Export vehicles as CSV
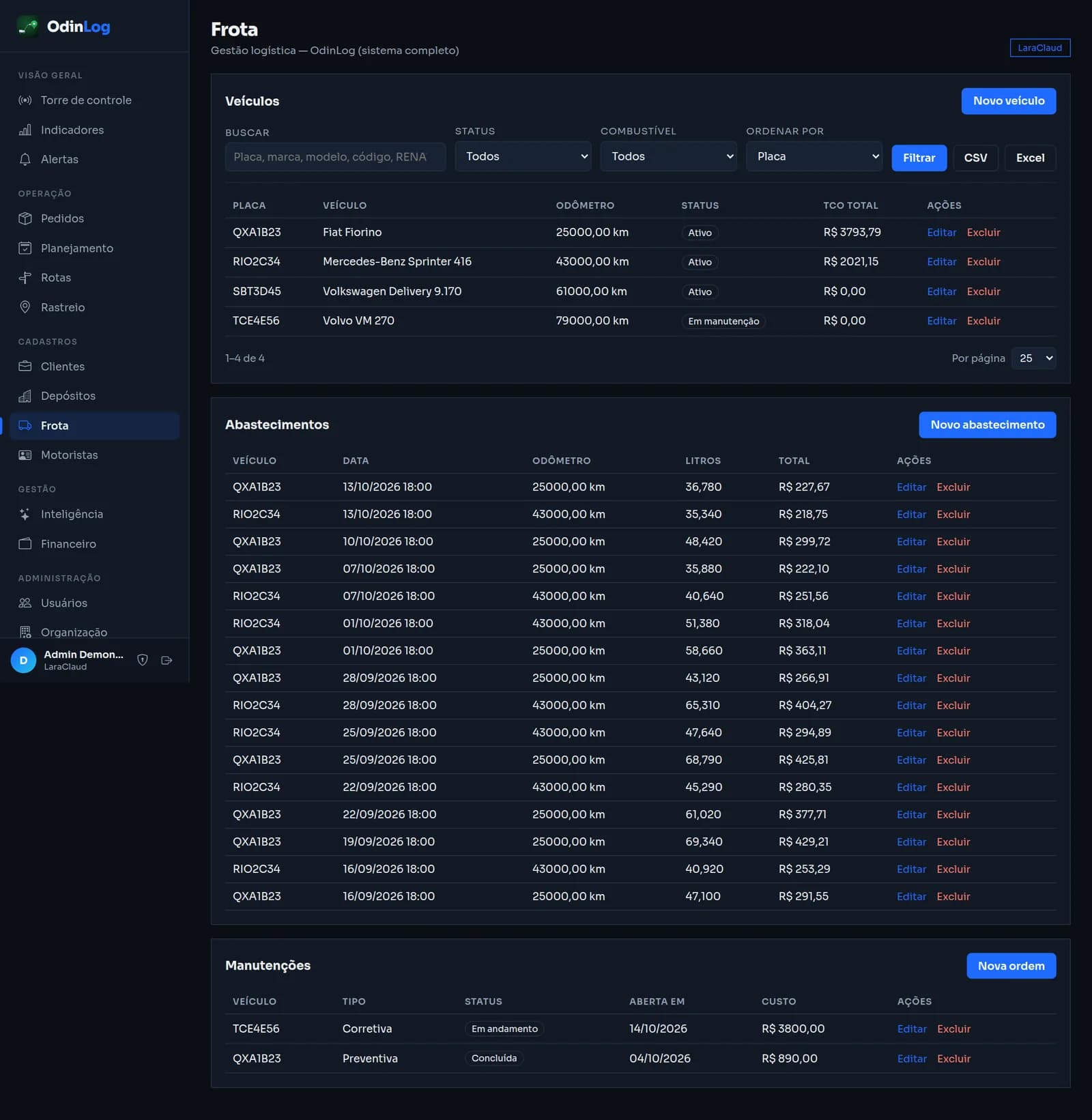The image size is (1092, 1120). pos(975,158)
